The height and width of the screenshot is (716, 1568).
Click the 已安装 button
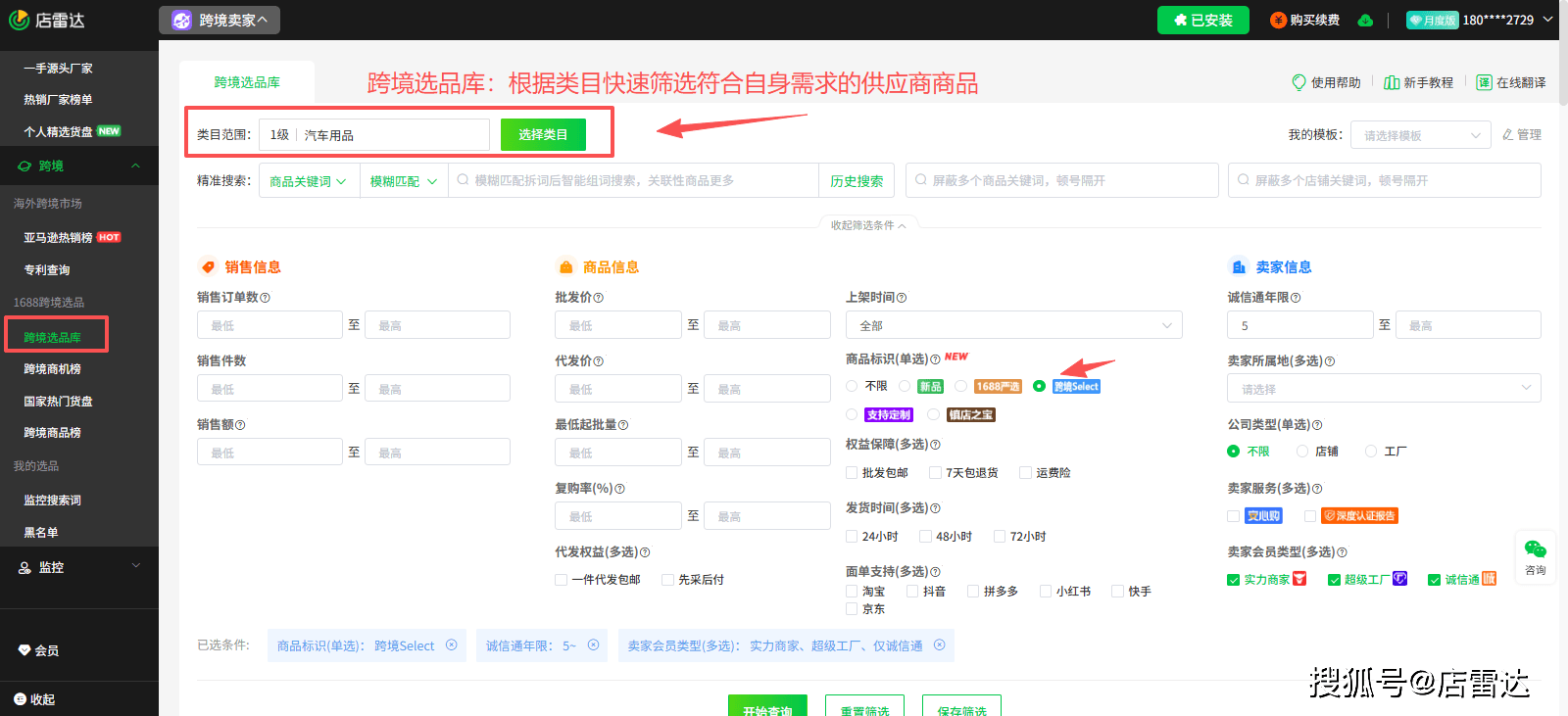point(1202,20)
